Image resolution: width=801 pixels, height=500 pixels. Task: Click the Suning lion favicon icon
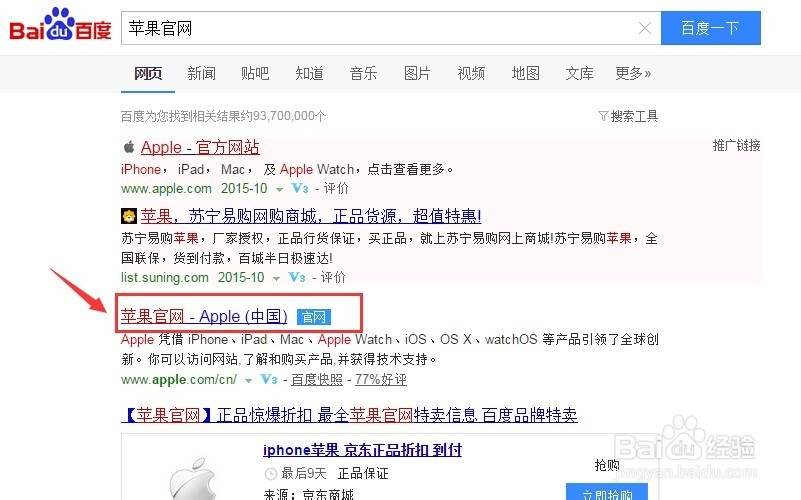click(x=129, y=216)
